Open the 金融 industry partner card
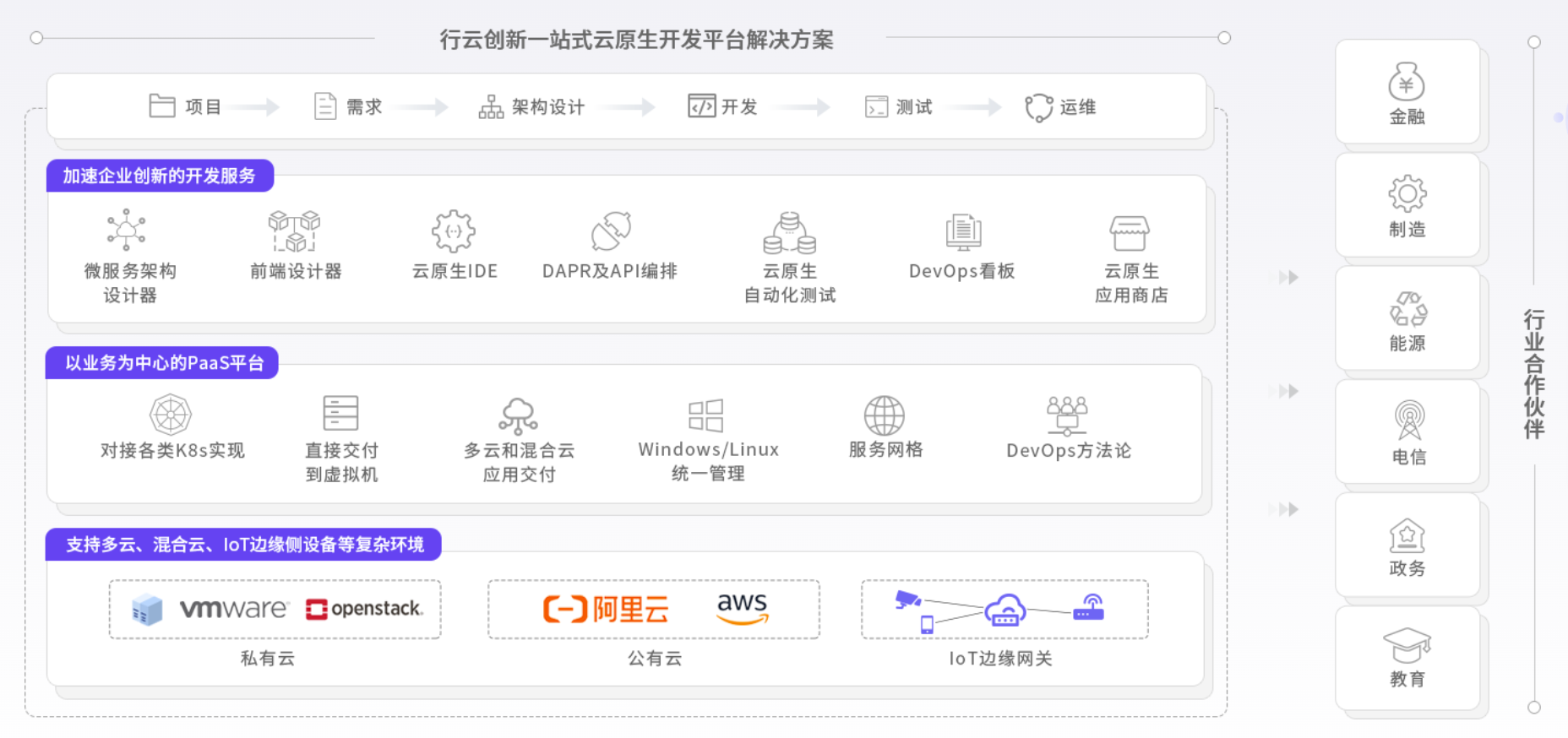The width and height of the screenshot is (1568, 738). pos(1407,92)
